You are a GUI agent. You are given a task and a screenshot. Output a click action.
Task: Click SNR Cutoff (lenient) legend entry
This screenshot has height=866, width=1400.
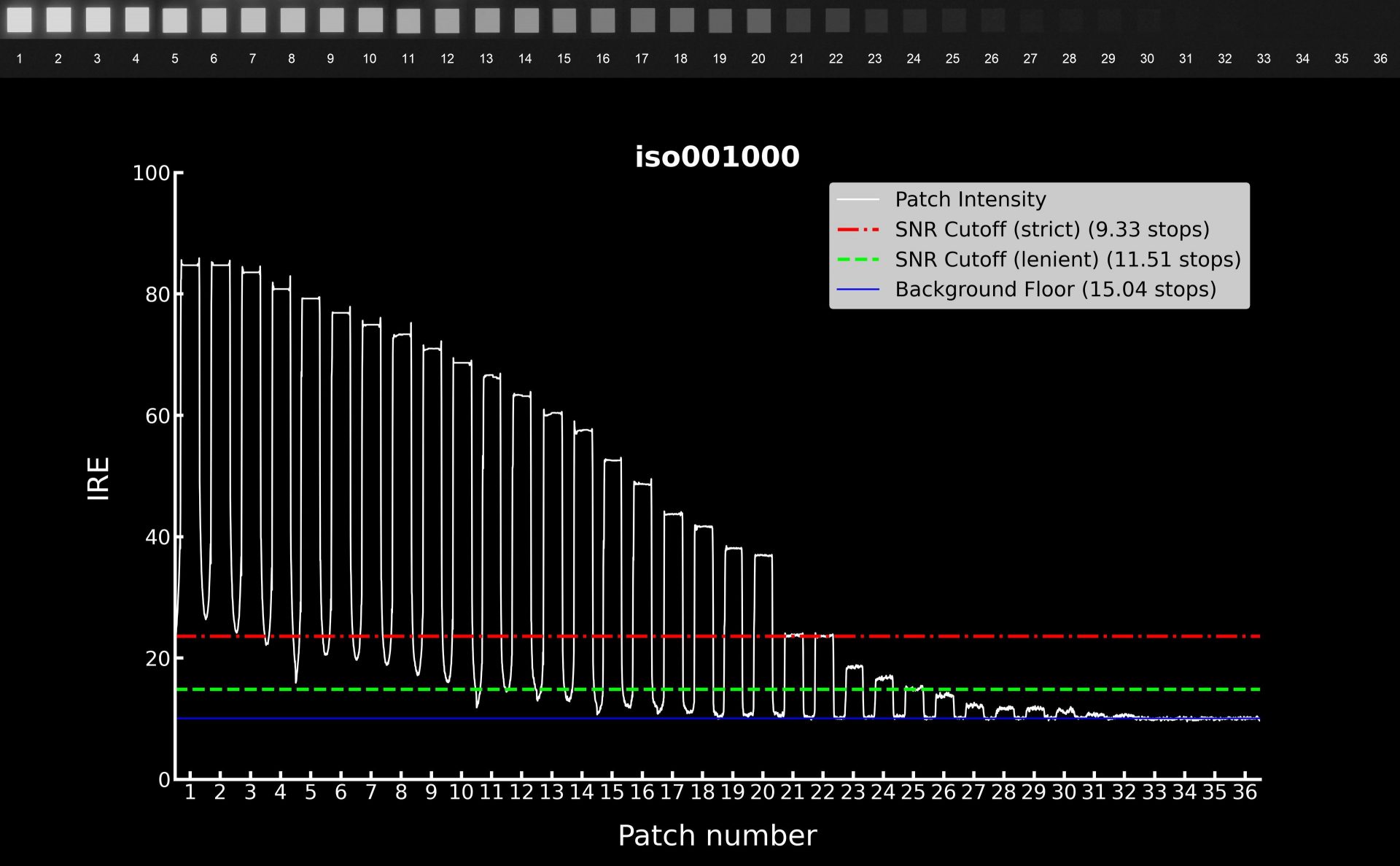click(x=1067, y=259)
